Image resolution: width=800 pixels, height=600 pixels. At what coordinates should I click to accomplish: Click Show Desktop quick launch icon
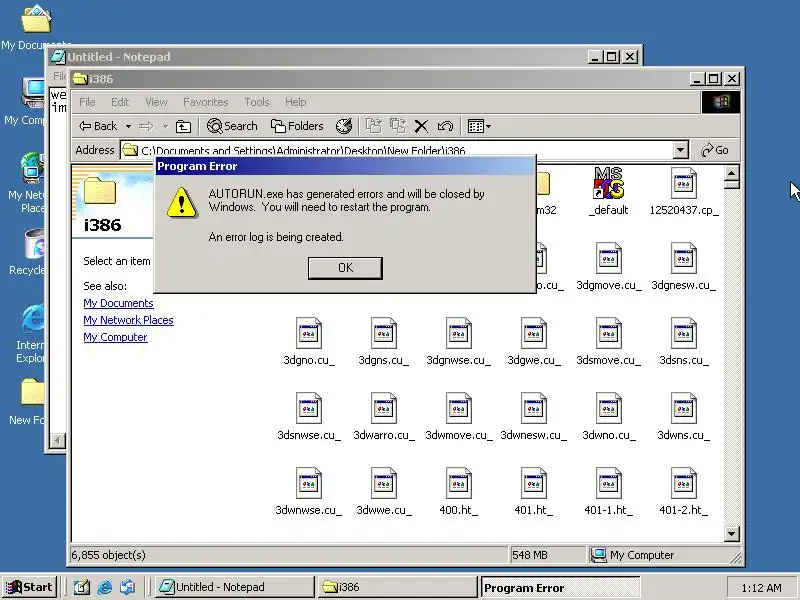coord(81,587)
